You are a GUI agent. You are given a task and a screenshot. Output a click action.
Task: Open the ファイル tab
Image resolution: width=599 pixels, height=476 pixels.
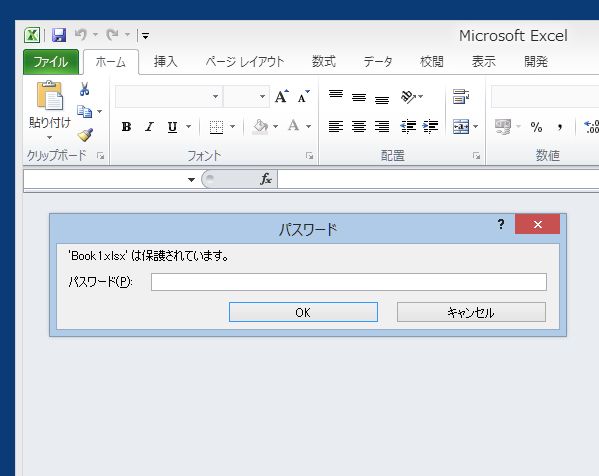(51, 62)
